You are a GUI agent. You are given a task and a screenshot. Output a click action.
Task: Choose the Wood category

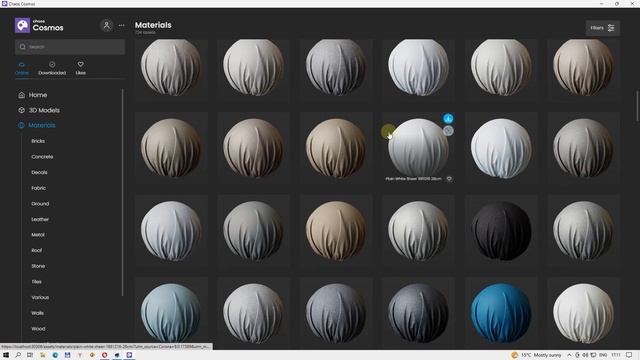click(38, 329)
